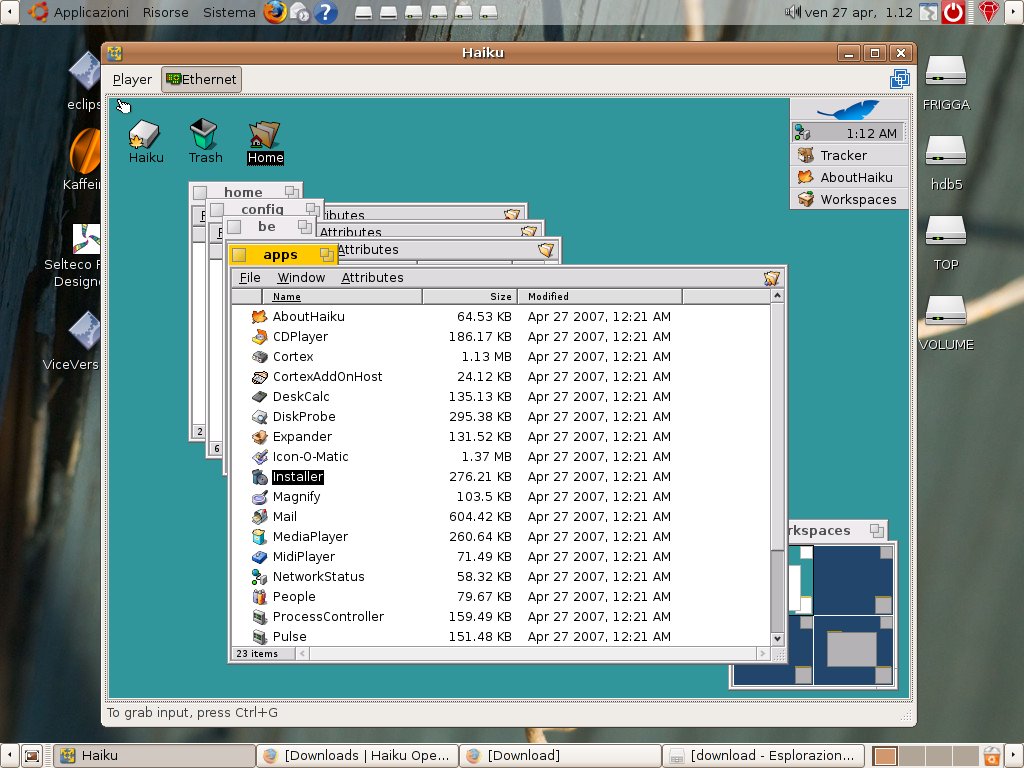Image resolution: width=1024 pixels, height=768 pixels.
Task: Select the DiskProbe application icon
Action: coord(259,417)
